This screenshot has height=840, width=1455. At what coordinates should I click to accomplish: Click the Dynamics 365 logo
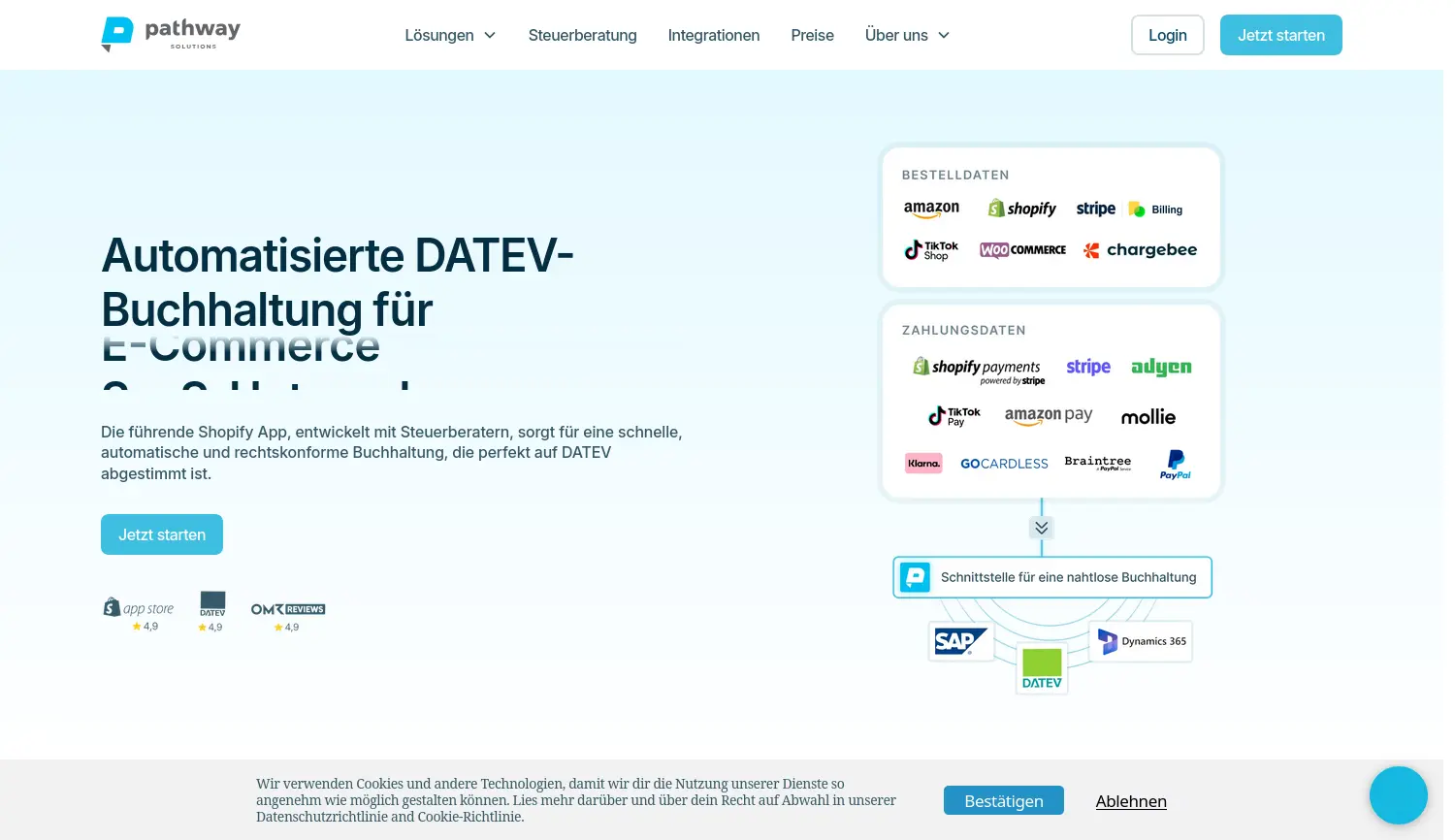pyautogui.click(x=1140, y=641)
